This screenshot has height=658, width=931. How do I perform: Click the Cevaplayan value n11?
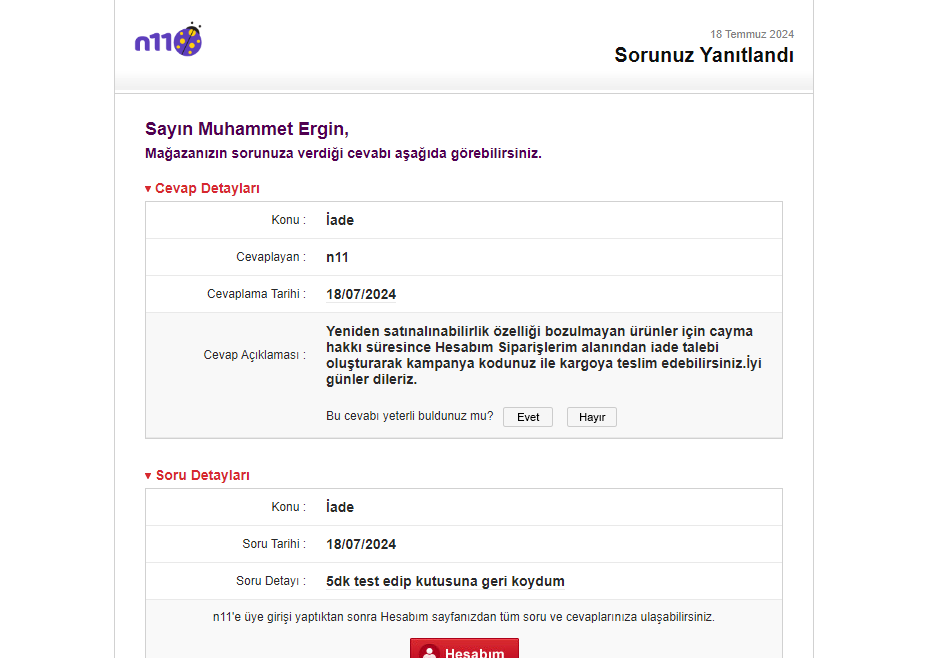337,257
